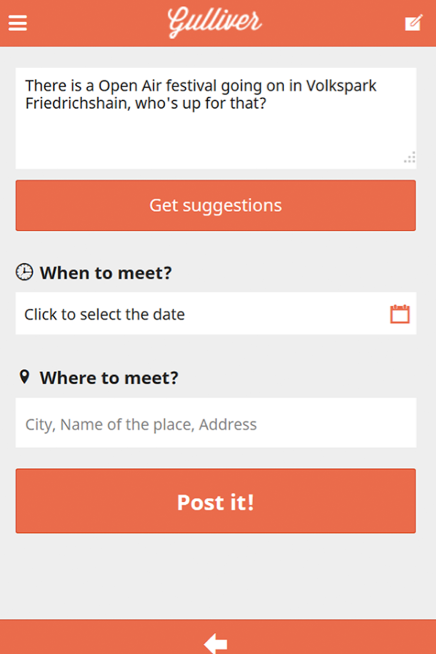Open the hamburger navigation menu
The image size is (436, 654).
click(18, 23)
